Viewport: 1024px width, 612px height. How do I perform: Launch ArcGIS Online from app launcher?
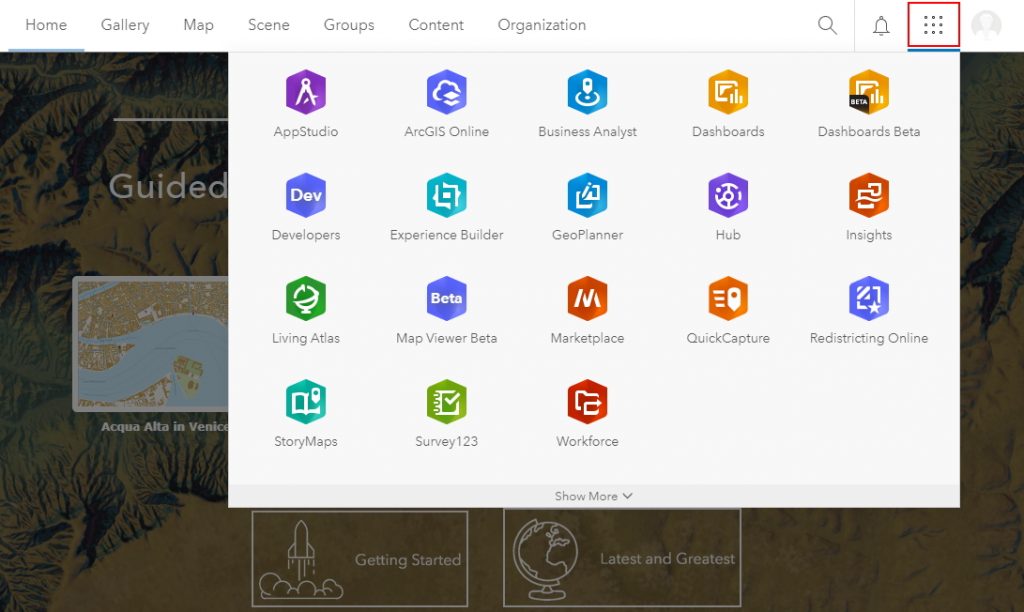[447, 92]
